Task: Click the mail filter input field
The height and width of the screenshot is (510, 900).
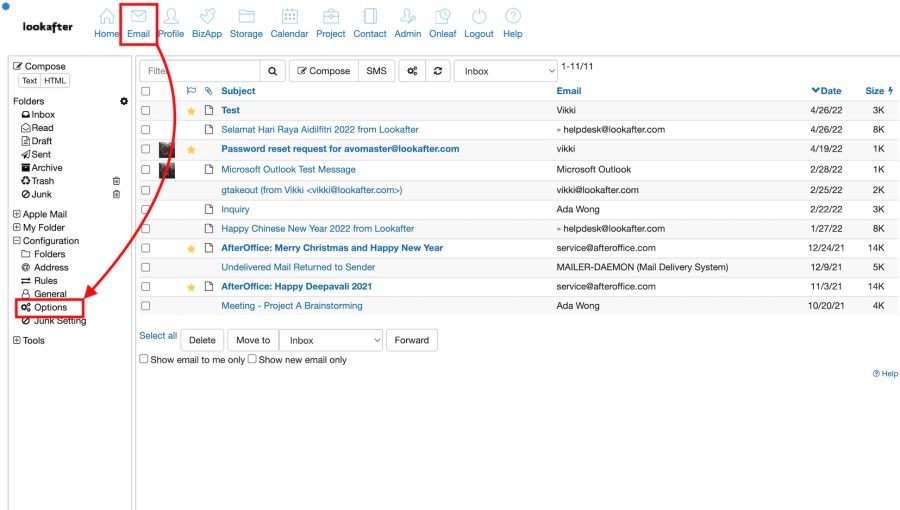Action: pos(200,71)
